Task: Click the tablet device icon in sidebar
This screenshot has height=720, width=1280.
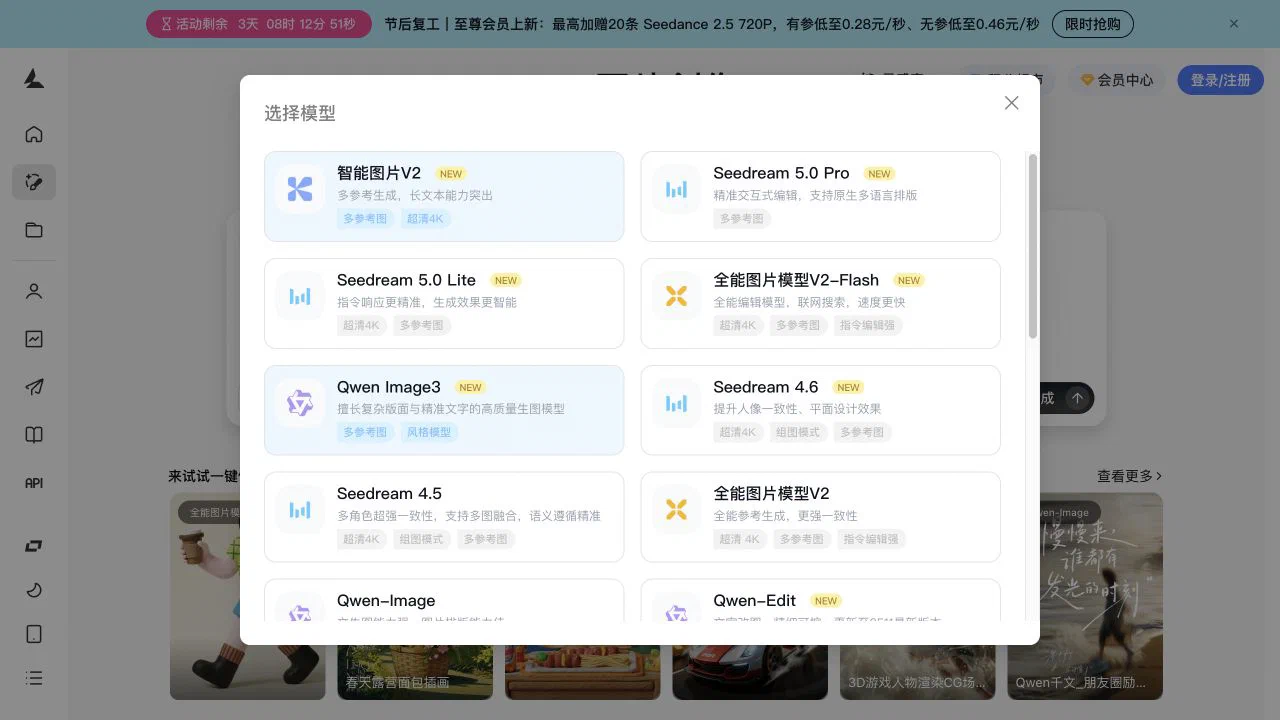Action: coord(34,634)
